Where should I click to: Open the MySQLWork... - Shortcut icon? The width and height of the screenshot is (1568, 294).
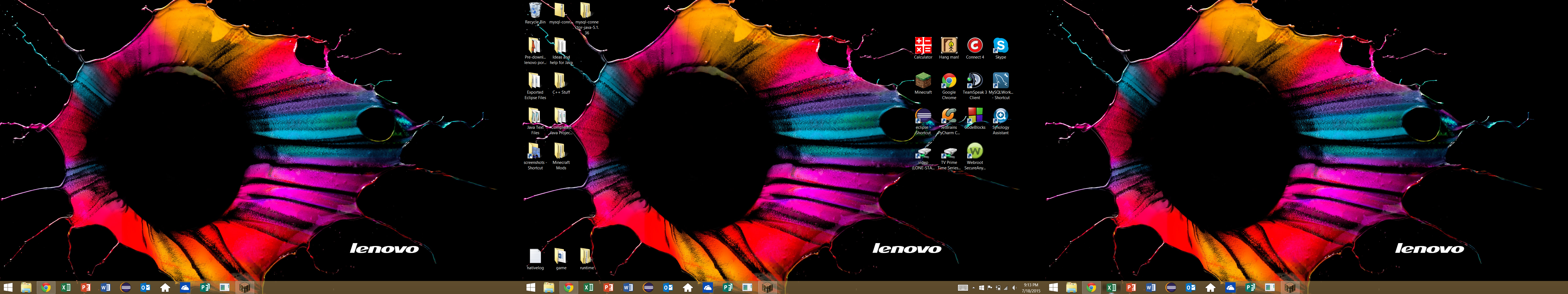[1000, 87]
